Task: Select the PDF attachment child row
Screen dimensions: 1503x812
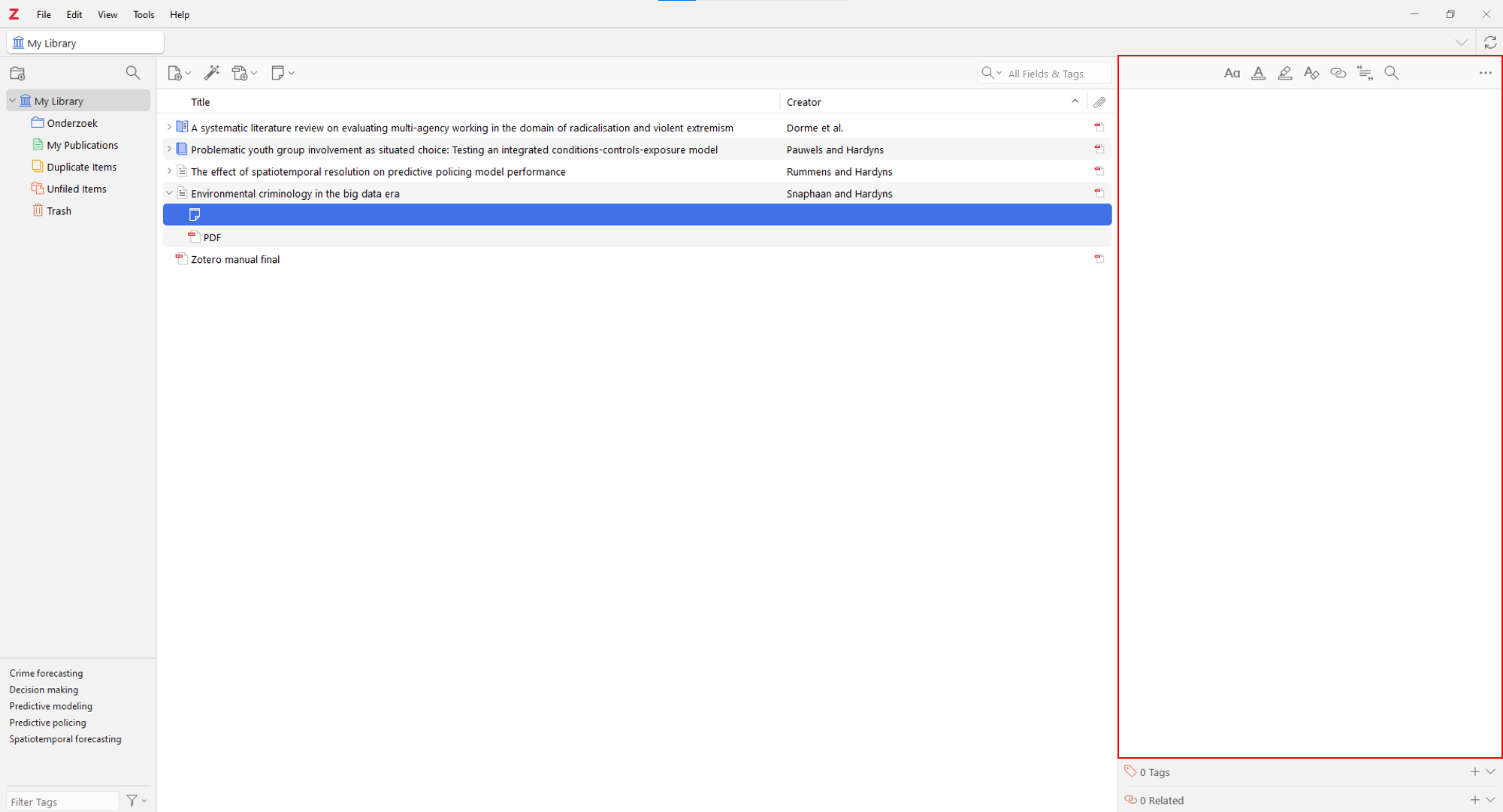Action: [x=637, y=237]
